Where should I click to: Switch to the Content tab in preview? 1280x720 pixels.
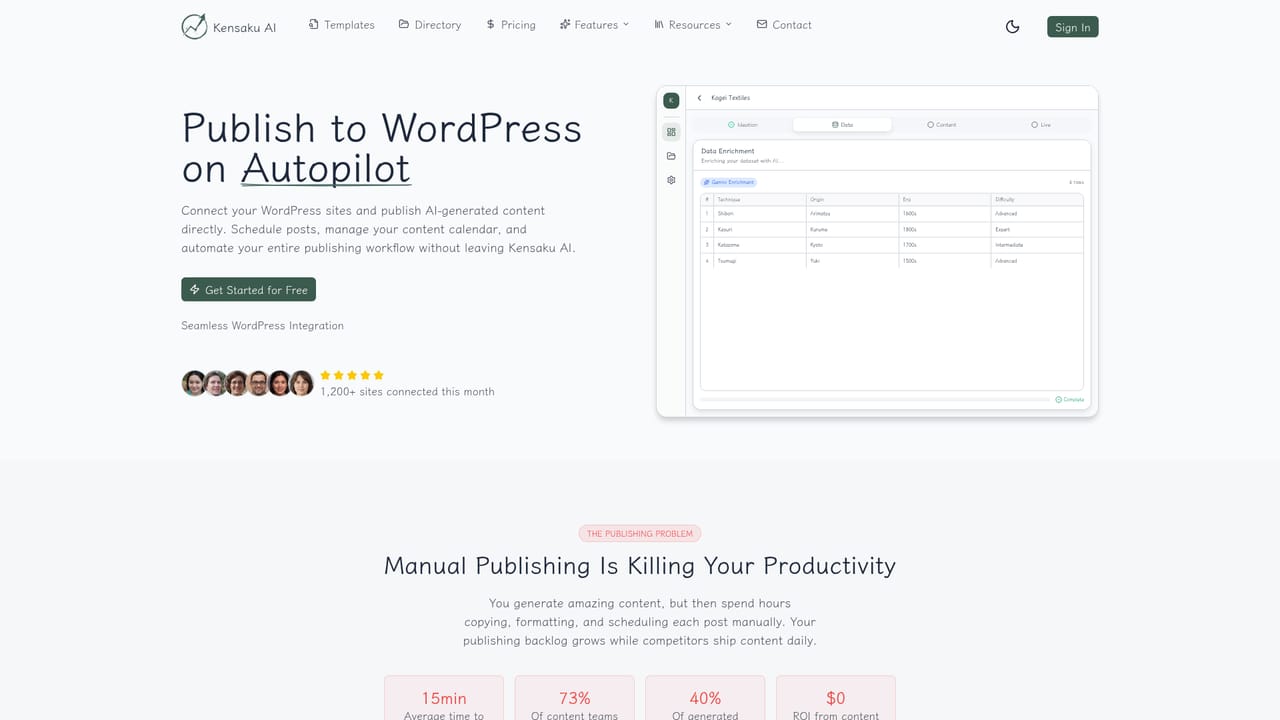(942, 125)
